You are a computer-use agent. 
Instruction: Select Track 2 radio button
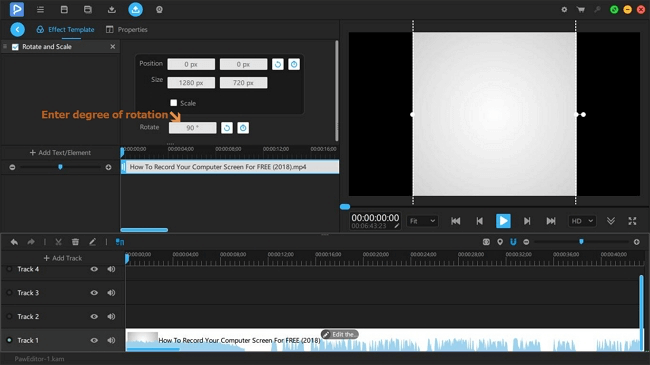point(9,316)
